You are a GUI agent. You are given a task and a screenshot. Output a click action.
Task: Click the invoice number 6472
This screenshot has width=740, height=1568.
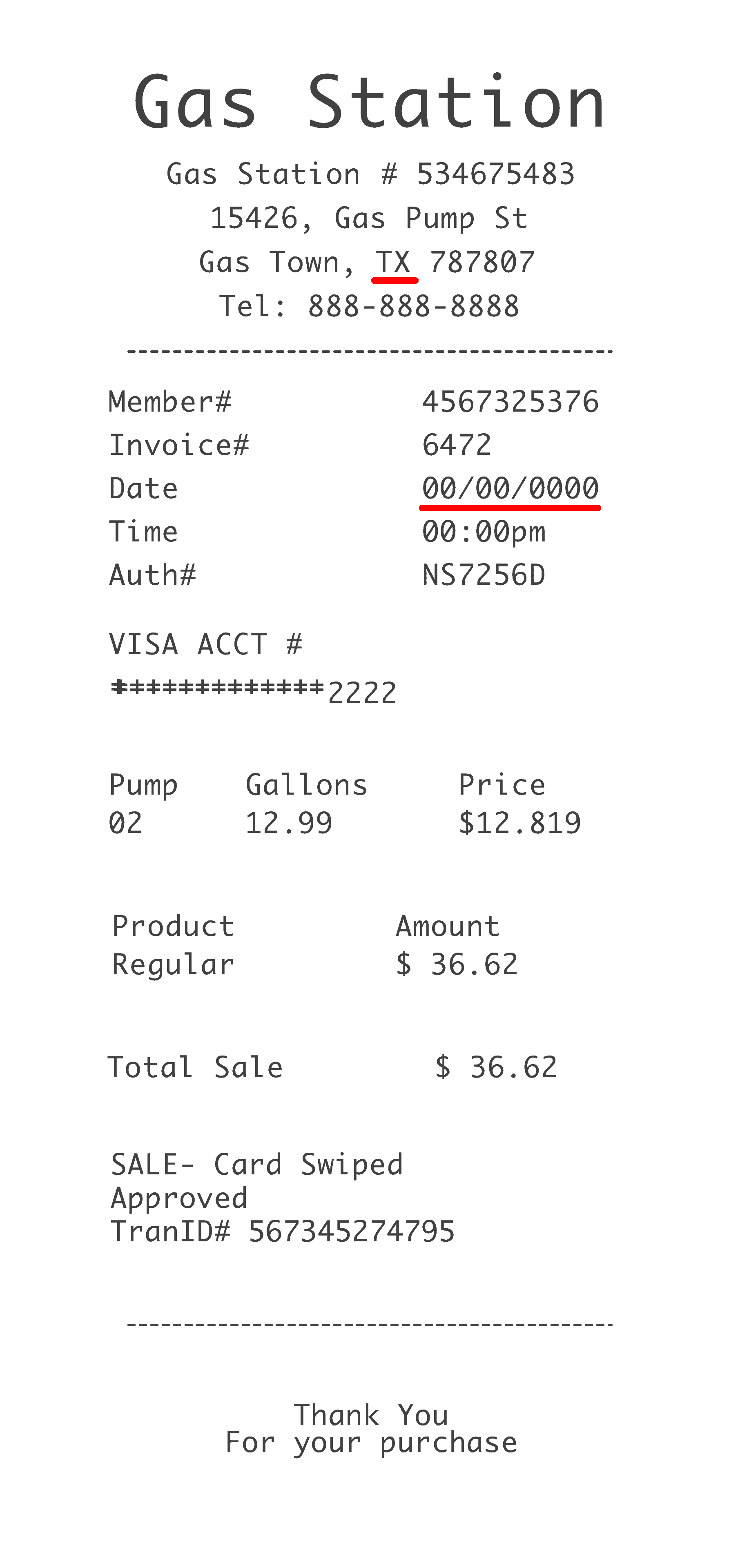[457, 445]
